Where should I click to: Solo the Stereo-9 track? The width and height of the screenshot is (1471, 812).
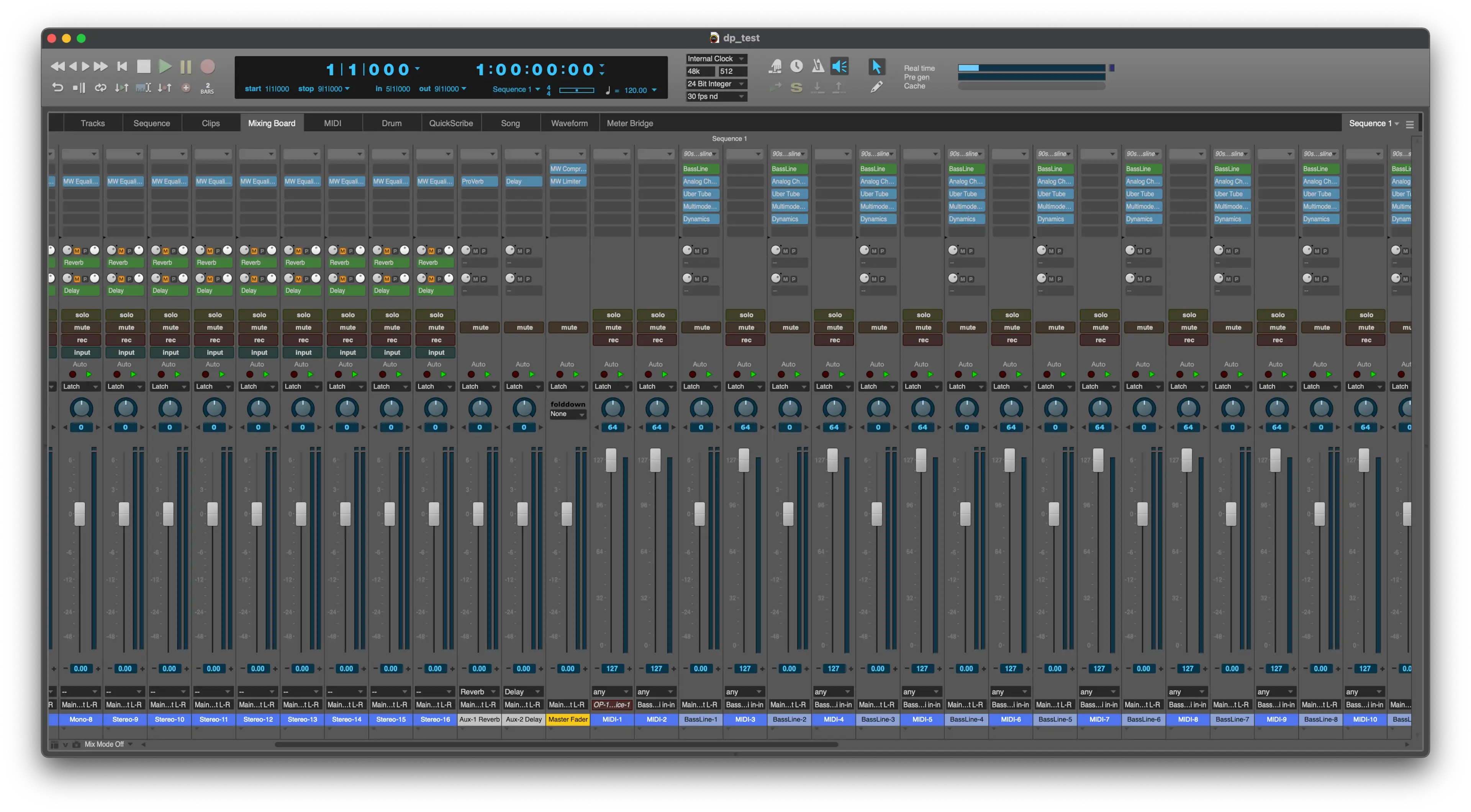tap(126, 315)
